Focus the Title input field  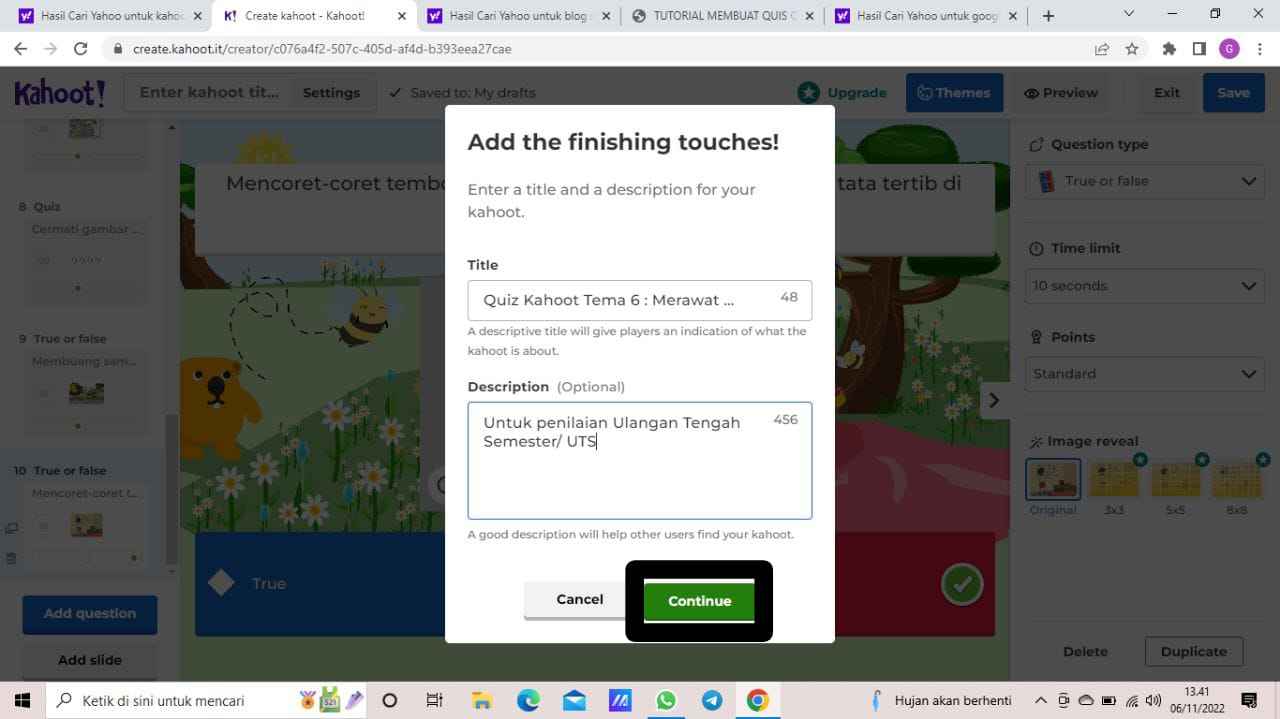click(639, 300)
